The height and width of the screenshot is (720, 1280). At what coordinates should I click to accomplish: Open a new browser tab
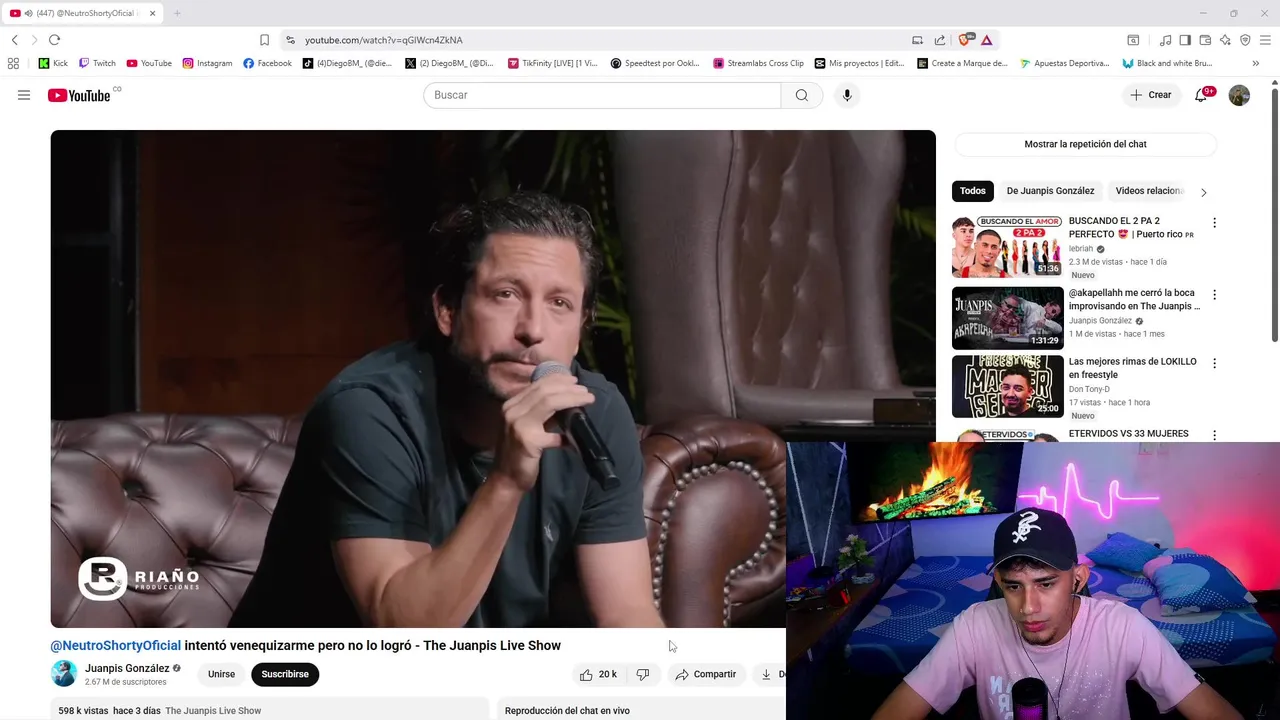pyautogui.click(x=177, y=13)
